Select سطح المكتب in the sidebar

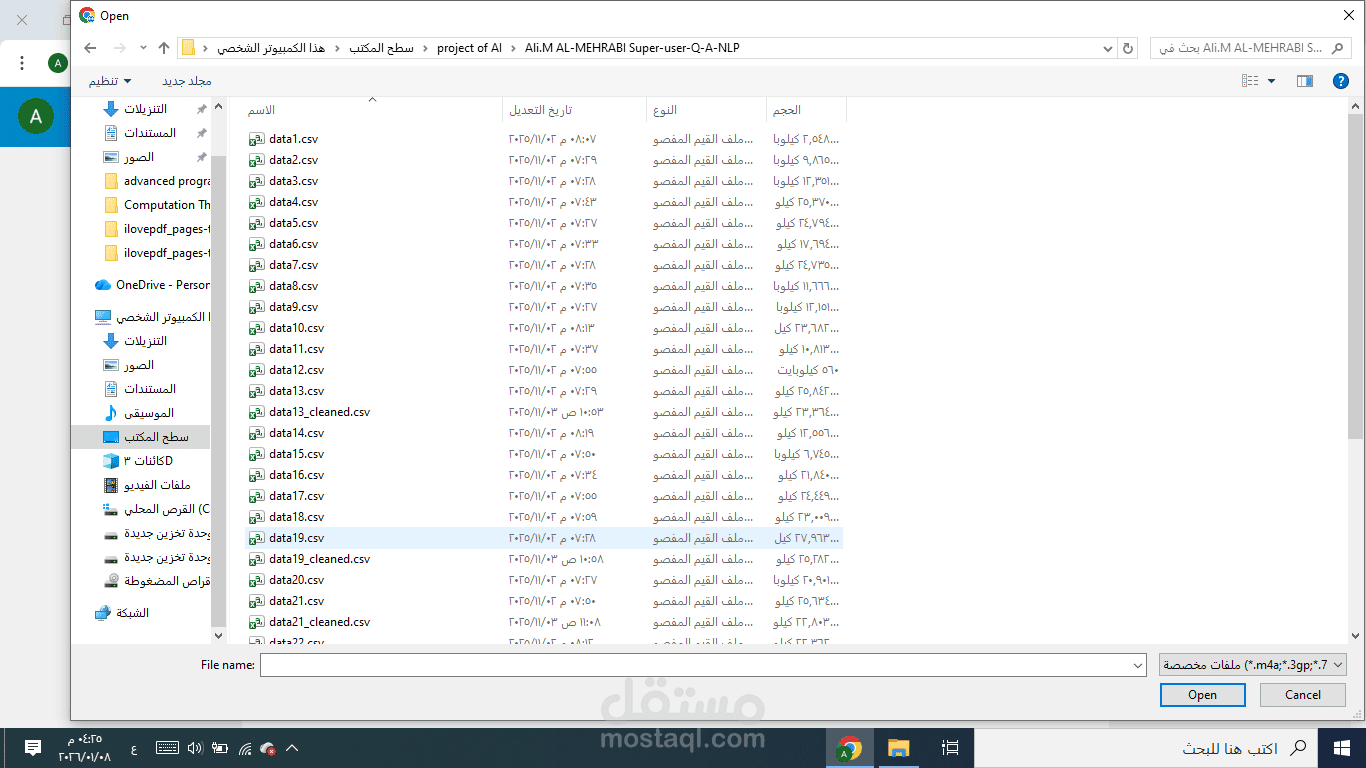[146, 437]
